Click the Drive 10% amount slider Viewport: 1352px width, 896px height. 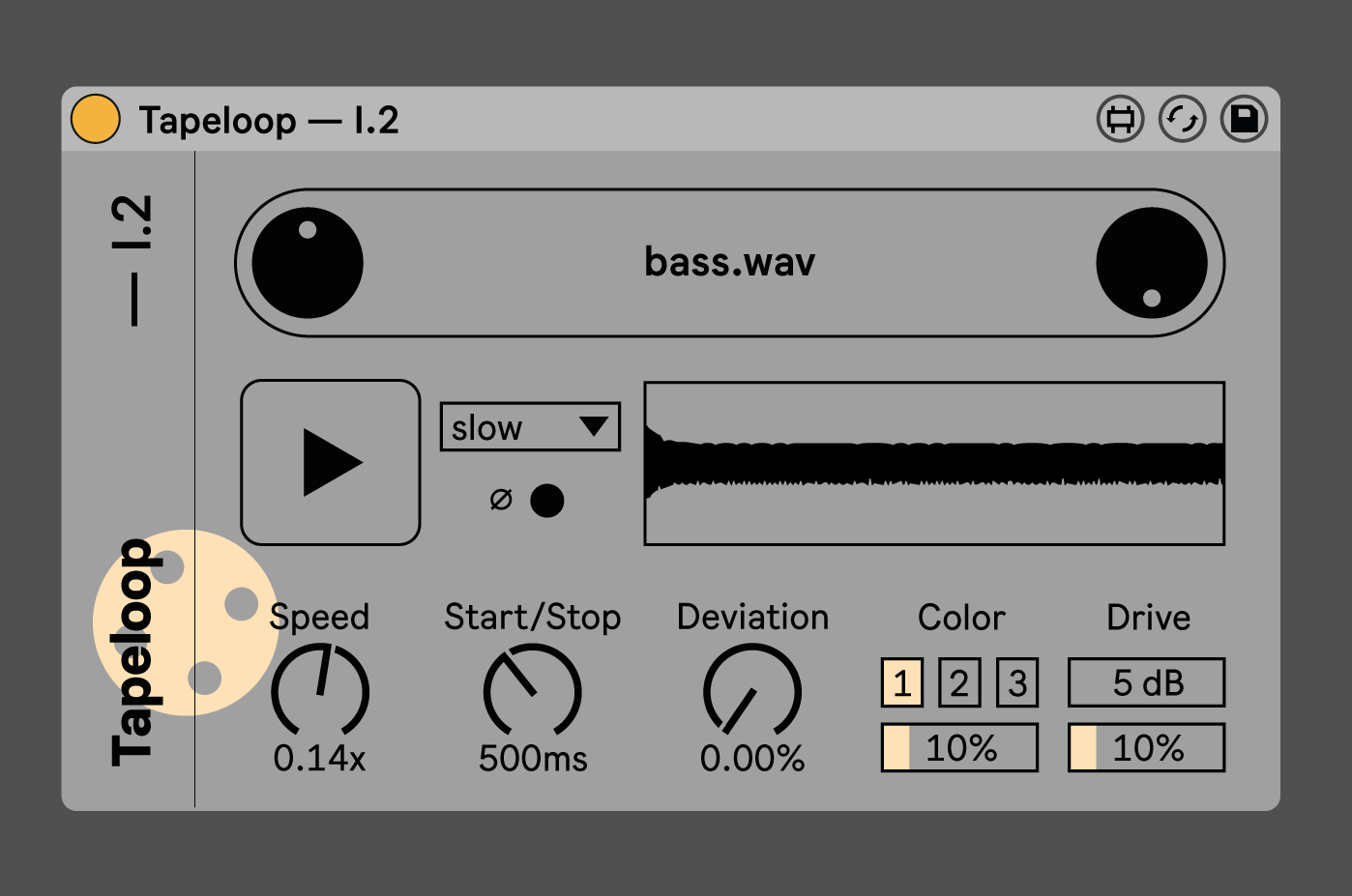(x=1146, y=748)
